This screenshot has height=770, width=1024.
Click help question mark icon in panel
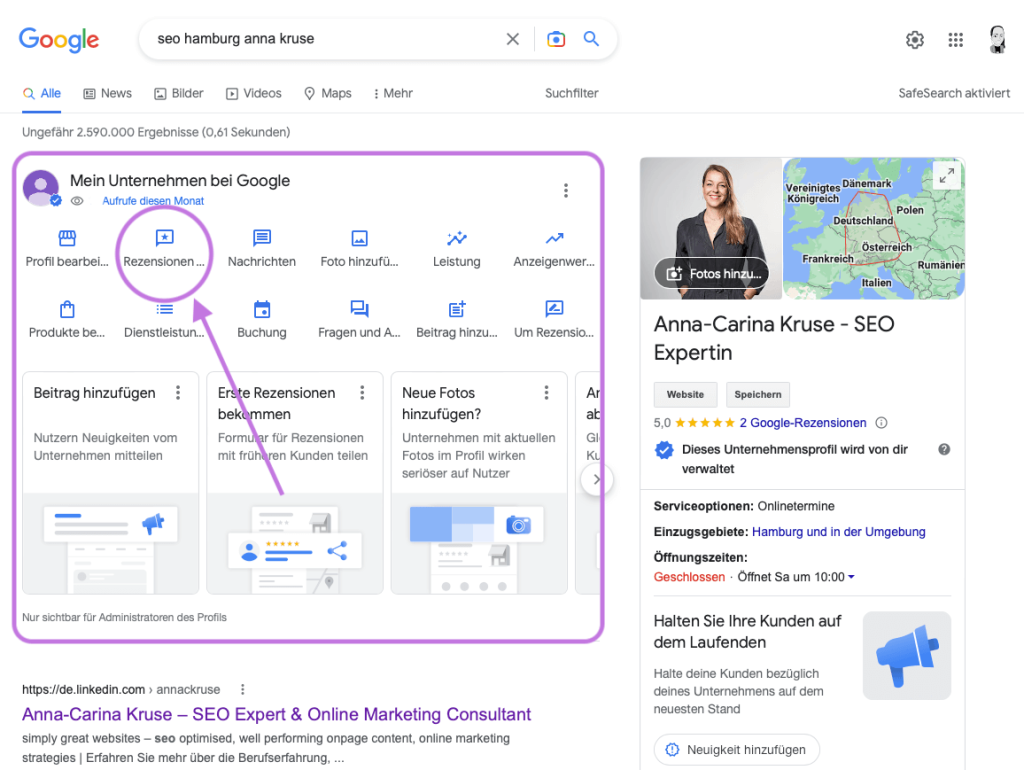[944, 449]
